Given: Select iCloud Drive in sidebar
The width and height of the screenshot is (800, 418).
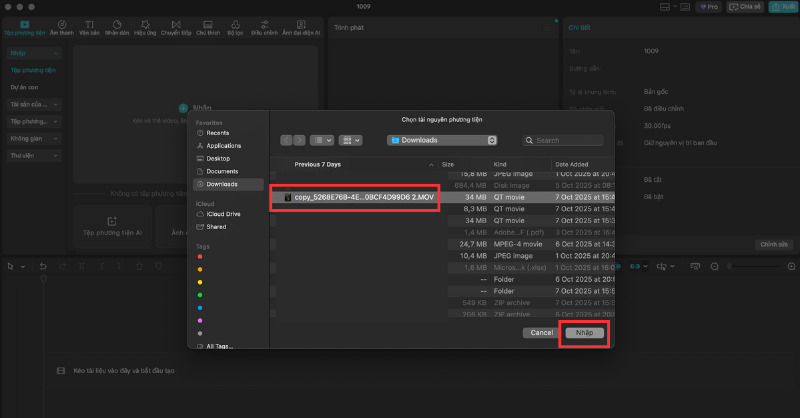Looking at the screenshot, I should tap(222, 213).
